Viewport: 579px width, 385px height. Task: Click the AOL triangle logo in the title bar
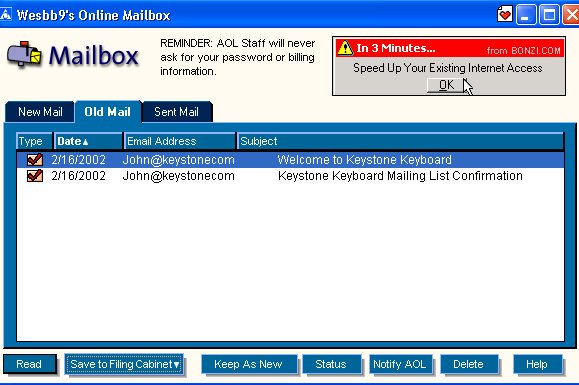pyautogui.click(x=5, y=14)
